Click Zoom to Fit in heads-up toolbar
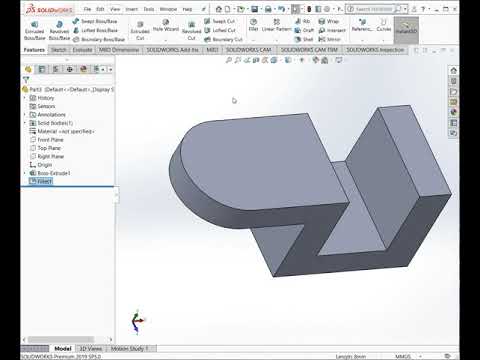The image size is (480, 360). pos(229,60)
